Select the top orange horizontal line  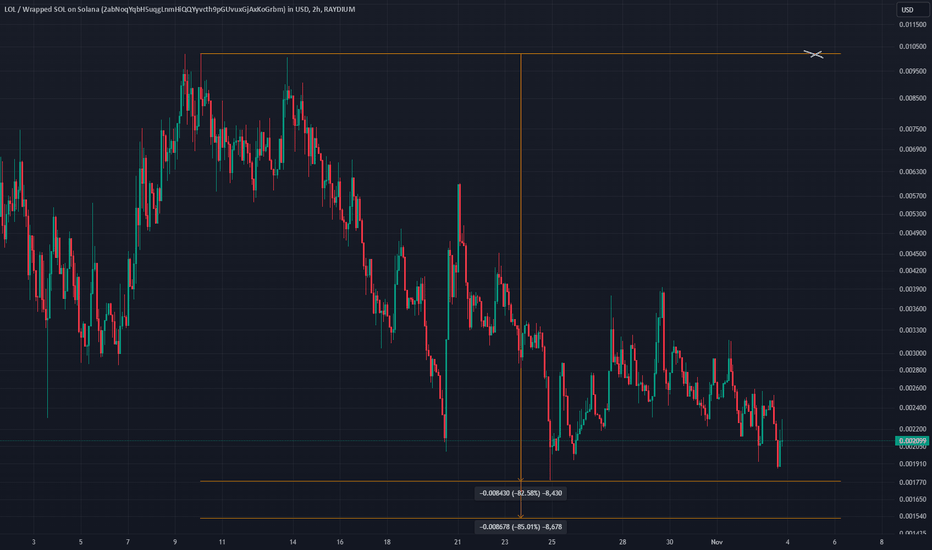(520, 54)
